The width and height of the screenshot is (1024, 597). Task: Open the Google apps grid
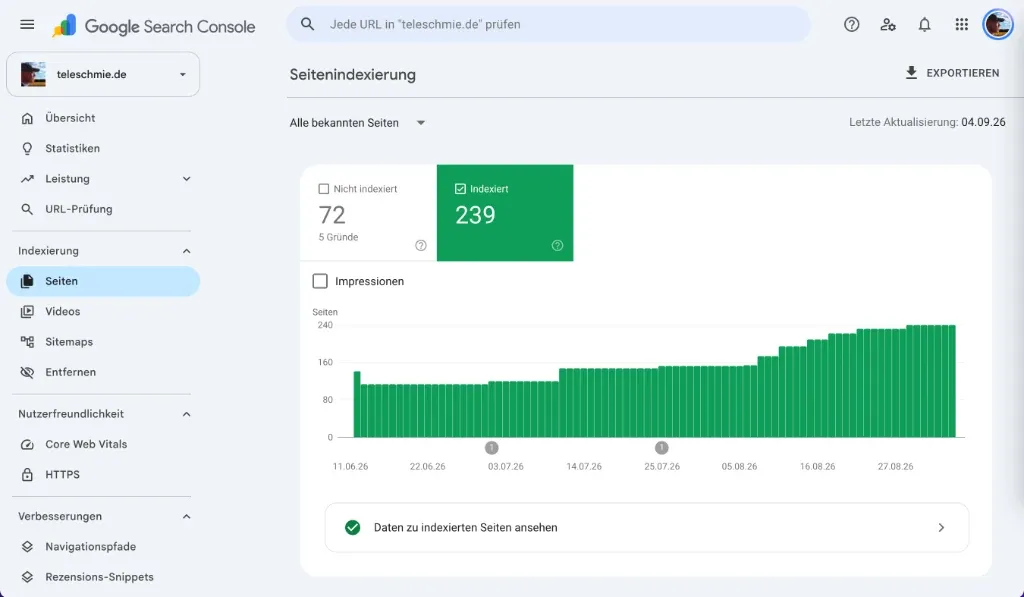coord(961,25)
